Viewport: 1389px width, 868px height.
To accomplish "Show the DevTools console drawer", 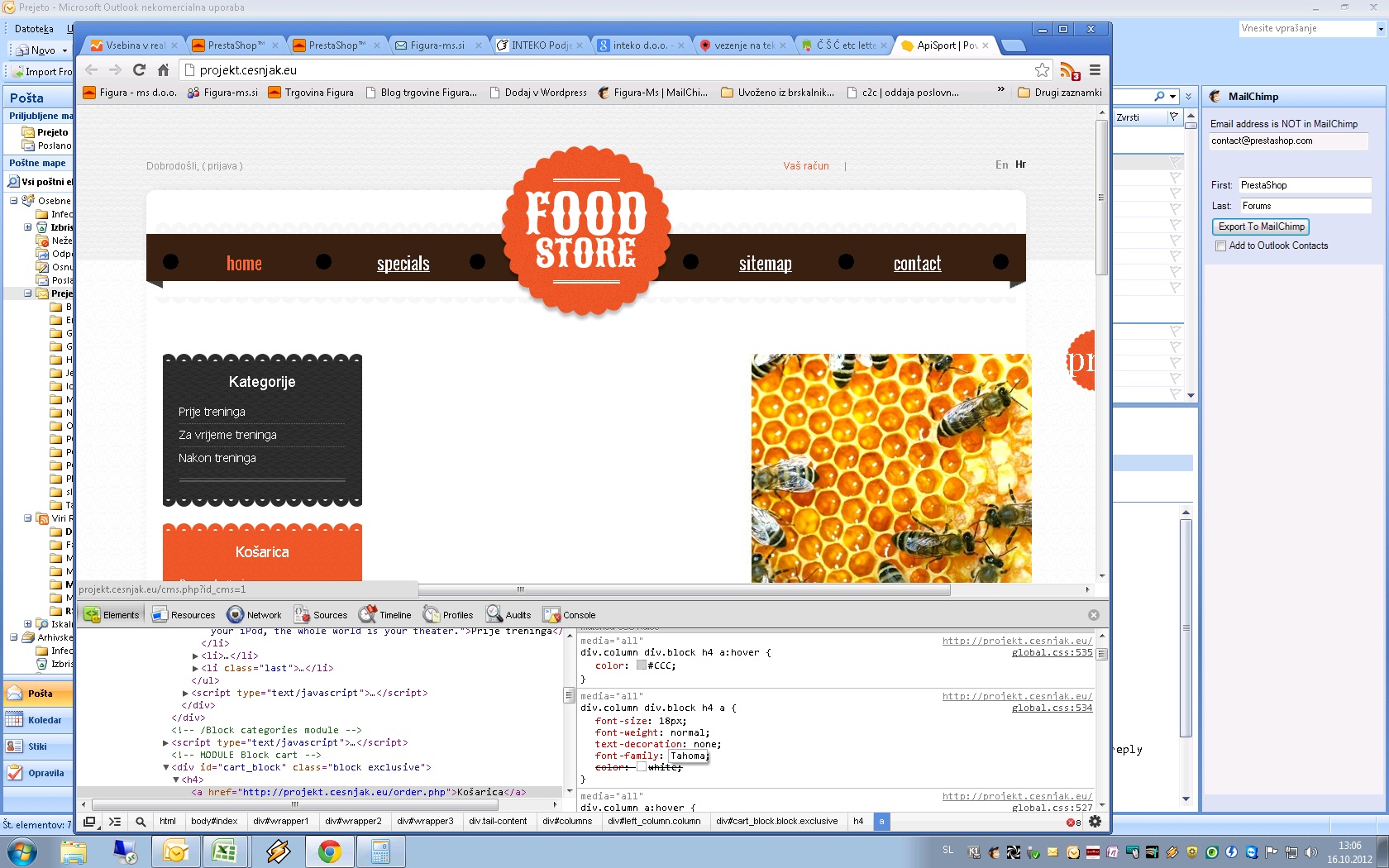I will 115,822.
